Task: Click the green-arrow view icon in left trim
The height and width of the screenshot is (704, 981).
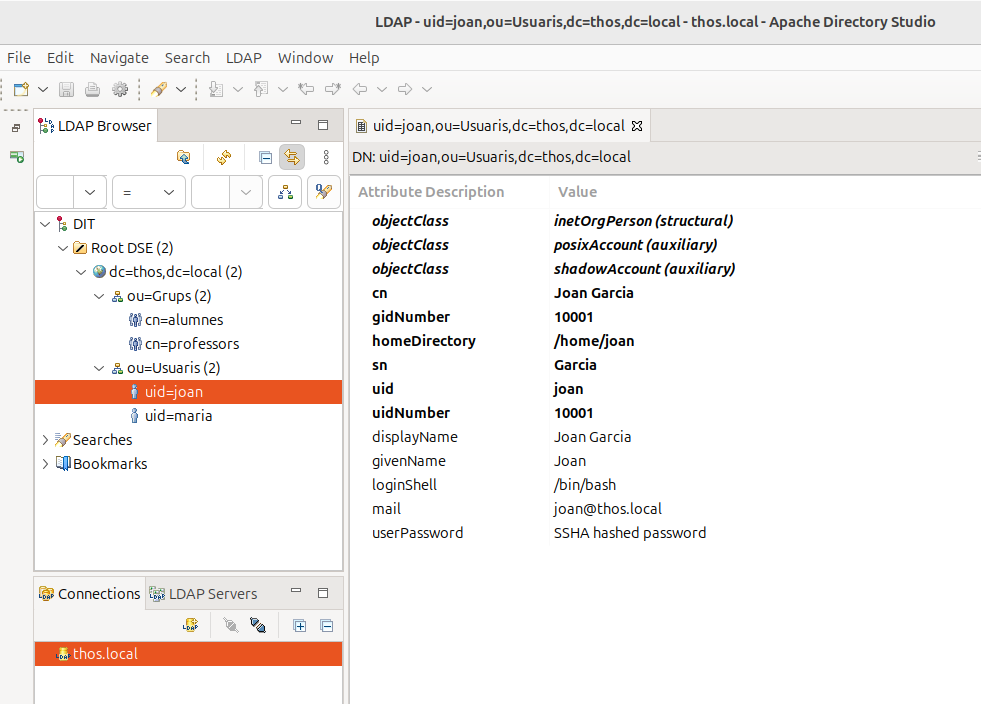Action: (x=17, y=156)
